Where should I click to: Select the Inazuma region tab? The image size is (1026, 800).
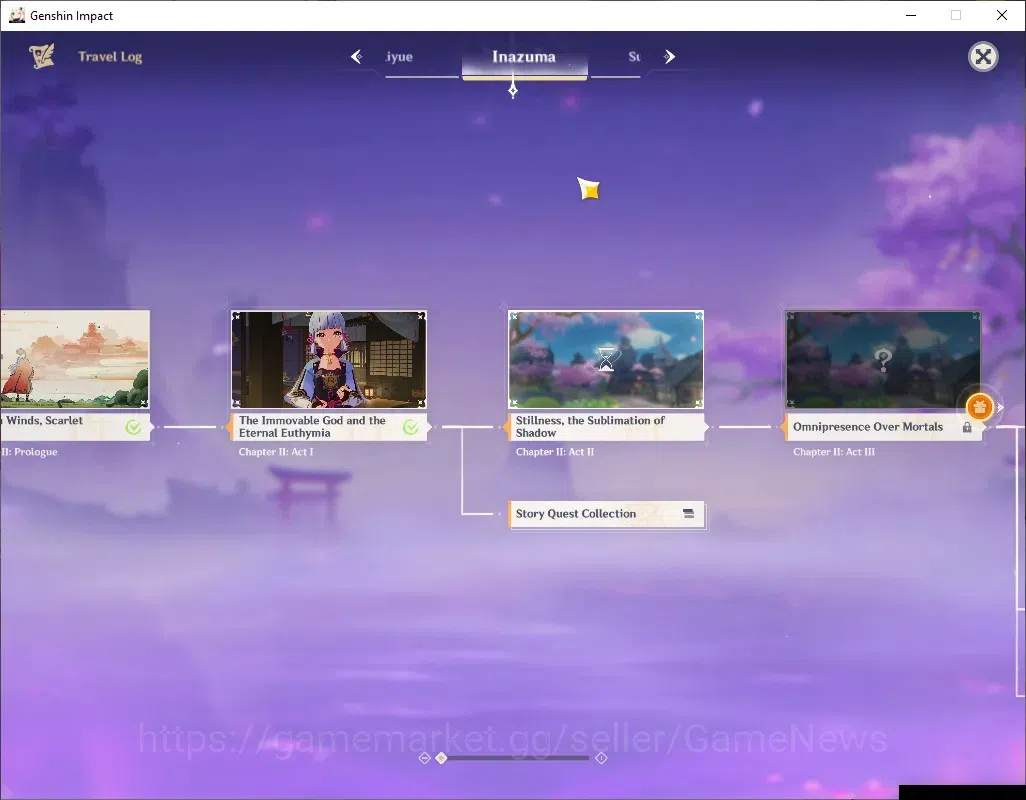(524, 60)
